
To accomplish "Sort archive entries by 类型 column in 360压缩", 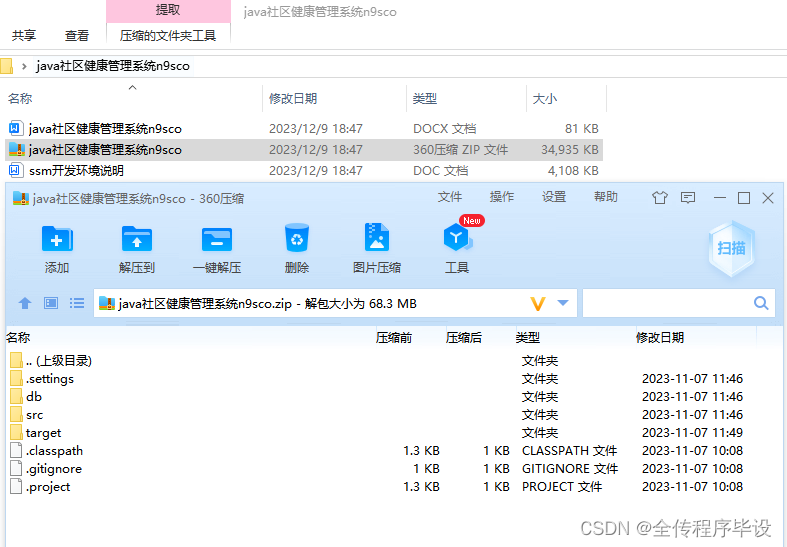I will coord(528,338).
